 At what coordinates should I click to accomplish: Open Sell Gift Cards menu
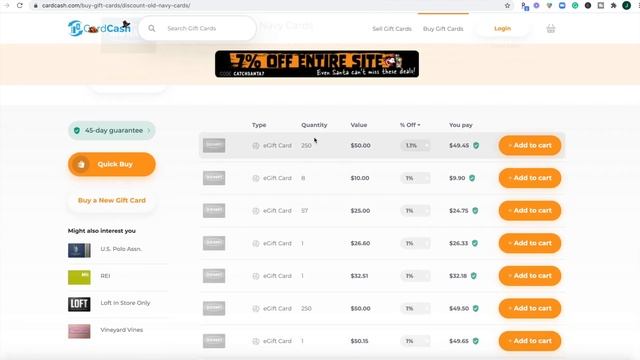(x=392, y=29)
